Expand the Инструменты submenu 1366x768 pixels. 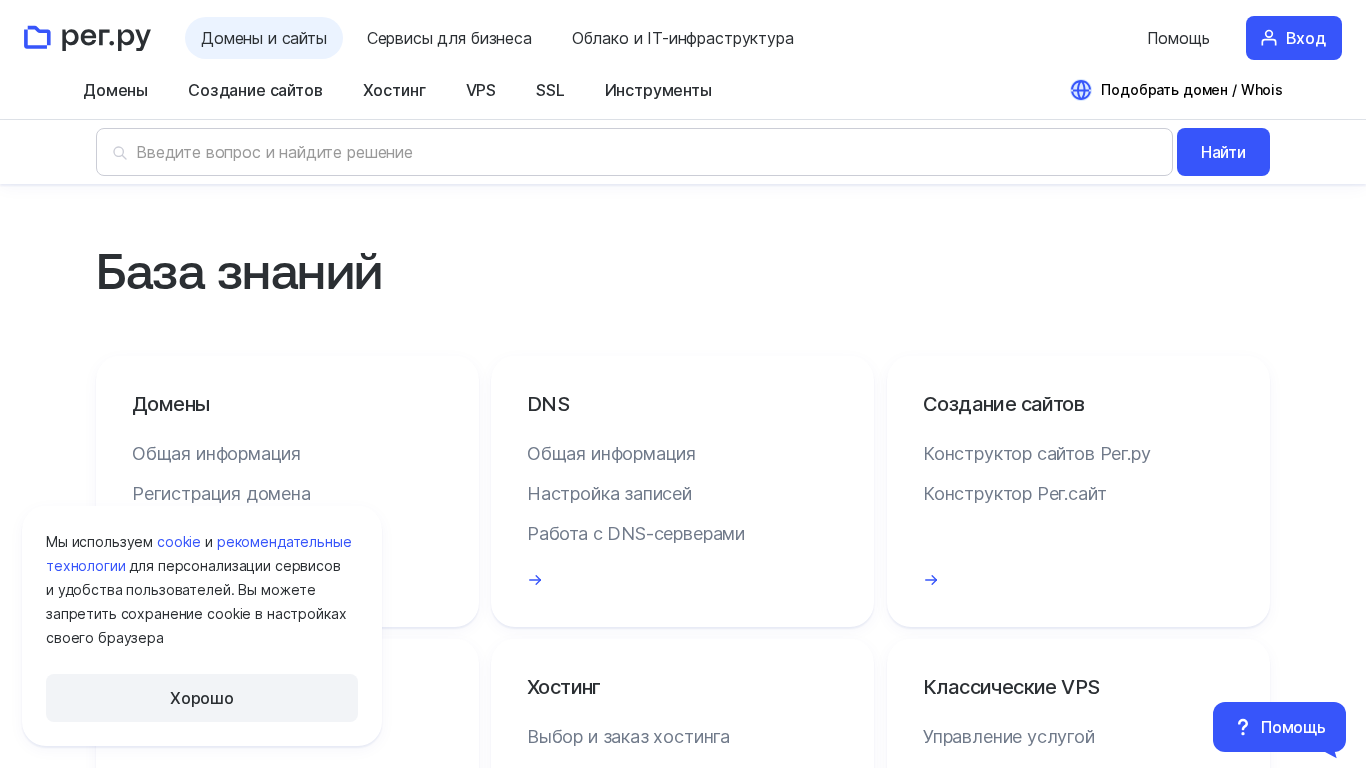658,90
